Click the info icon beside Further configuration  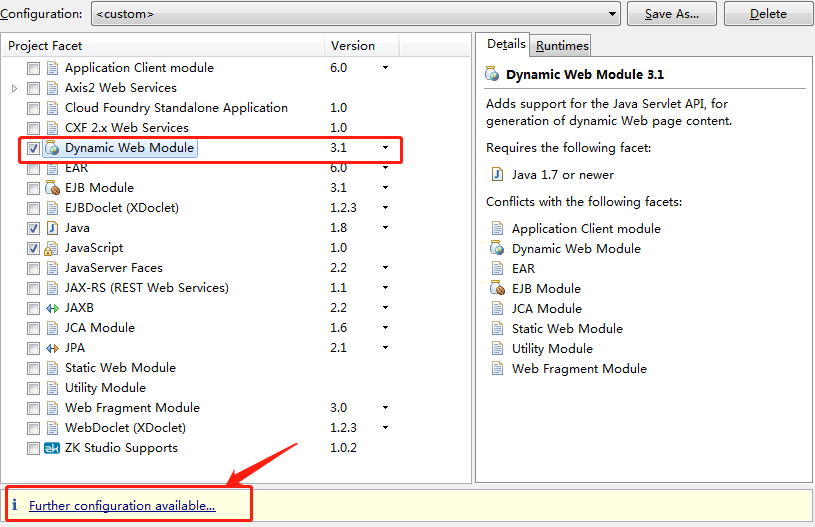pos(15,505)
